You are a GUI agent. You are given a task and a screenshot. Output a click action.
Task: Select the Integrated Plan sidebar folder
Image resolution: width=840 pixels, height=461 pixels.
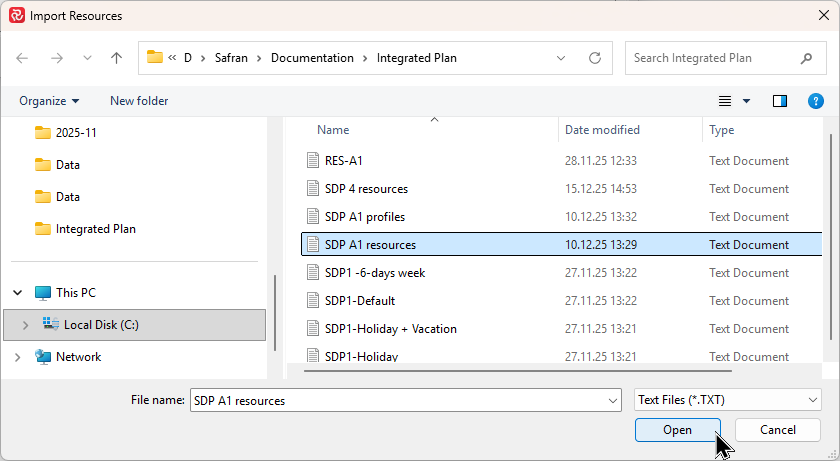pyautogui.click(x=85, y=229)
